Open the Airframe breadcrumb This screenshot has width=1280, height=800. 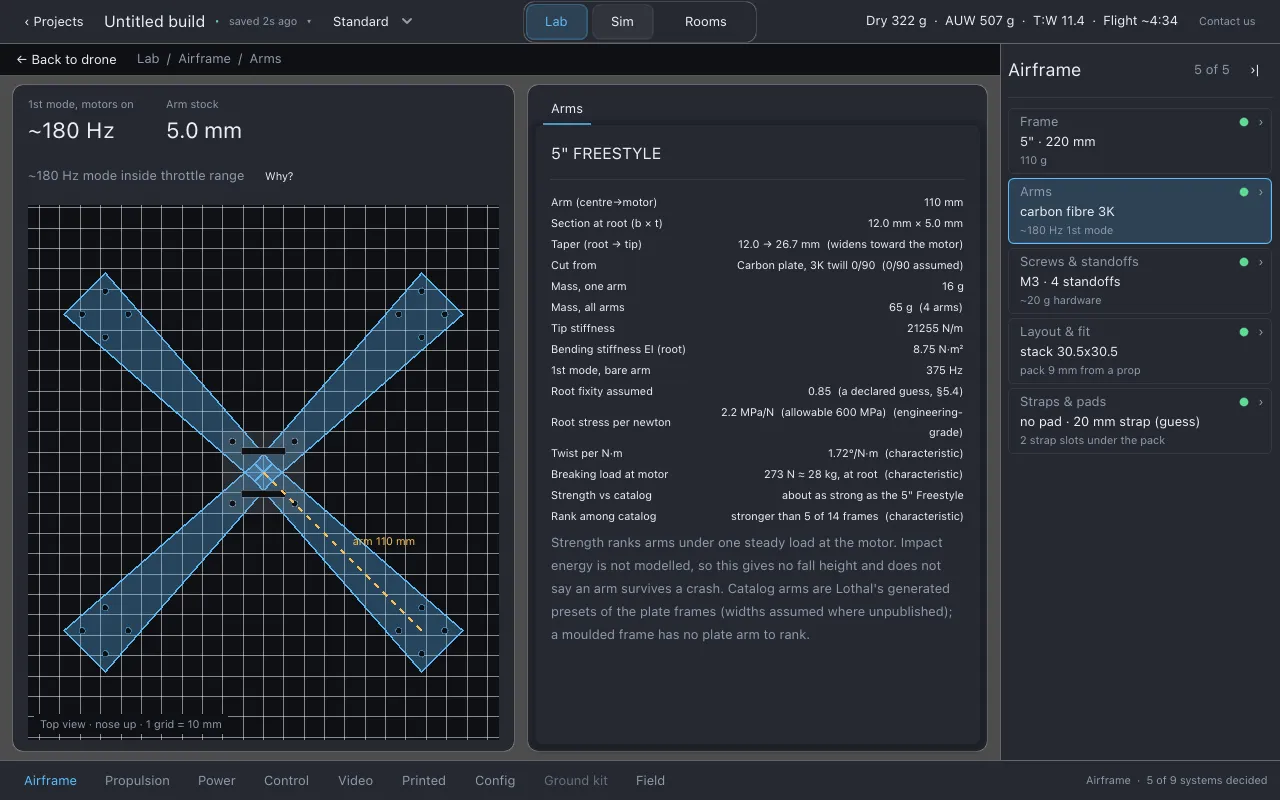coord(204,59)
